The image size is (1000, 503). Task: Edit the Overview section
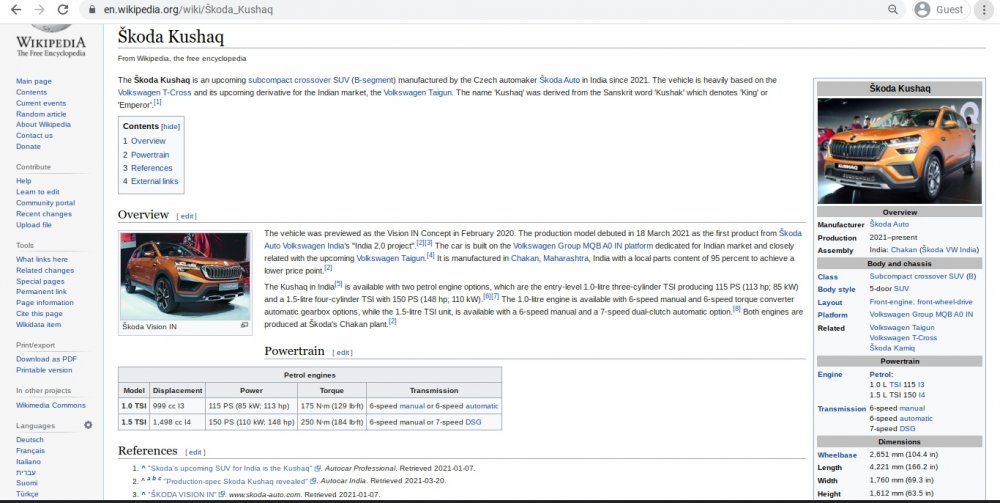[187, 216]
